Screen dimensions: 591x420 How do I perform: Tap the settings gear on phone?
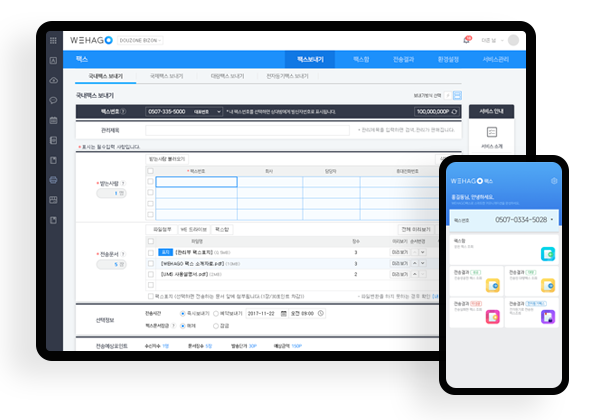click(x=554, y=181)
